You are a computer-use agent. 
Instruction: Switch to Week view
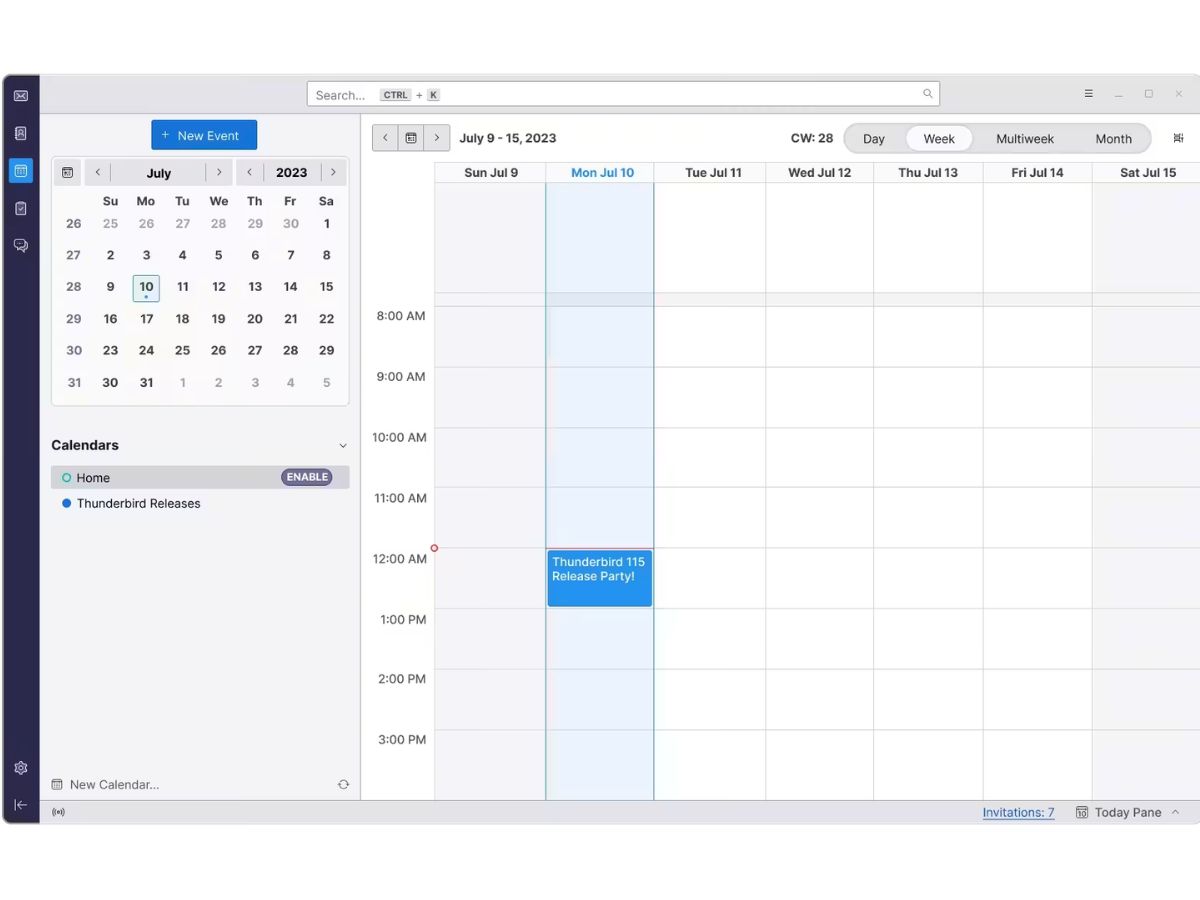pyautogui.click(x=939, y=139)
